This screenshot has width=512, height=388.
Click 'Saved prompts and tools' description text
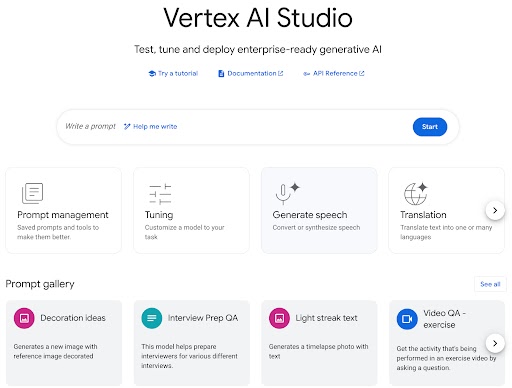[58, 232]
